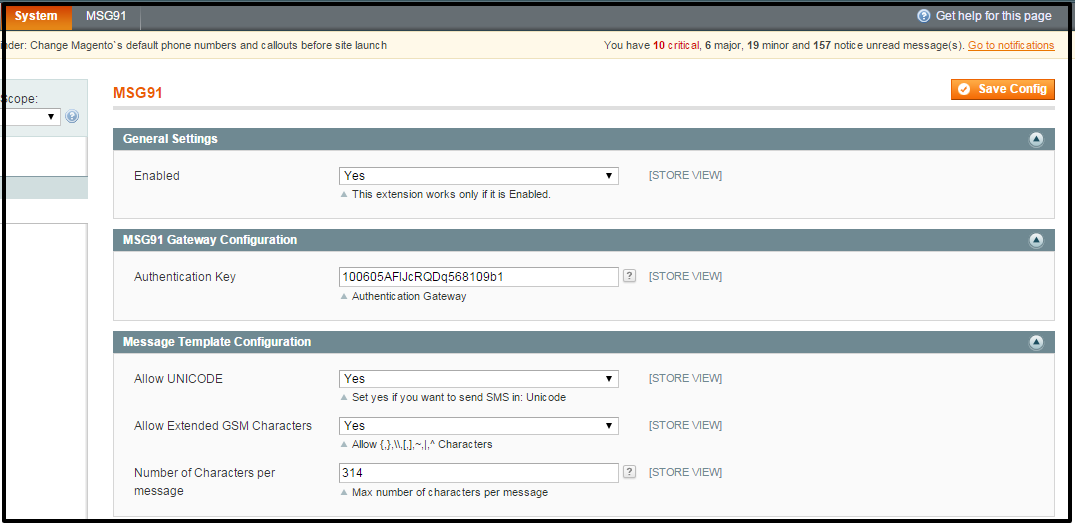Open the MSG91 menu

pos(106,16)
